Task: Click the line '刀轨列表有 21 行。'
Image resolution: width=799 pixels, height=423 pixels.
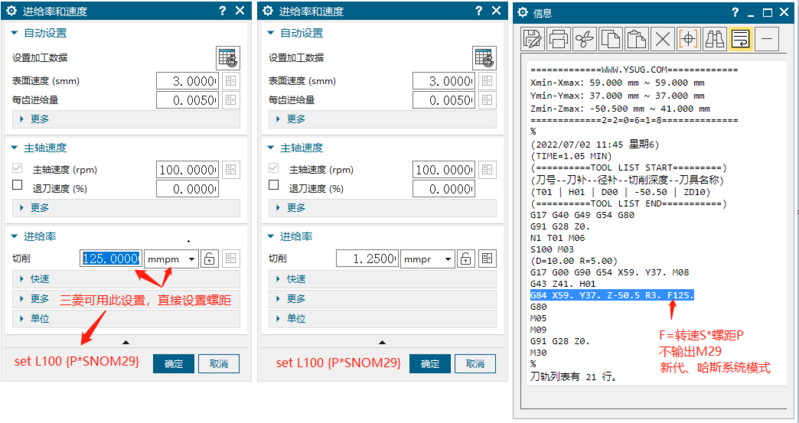Action: point(574,378)
